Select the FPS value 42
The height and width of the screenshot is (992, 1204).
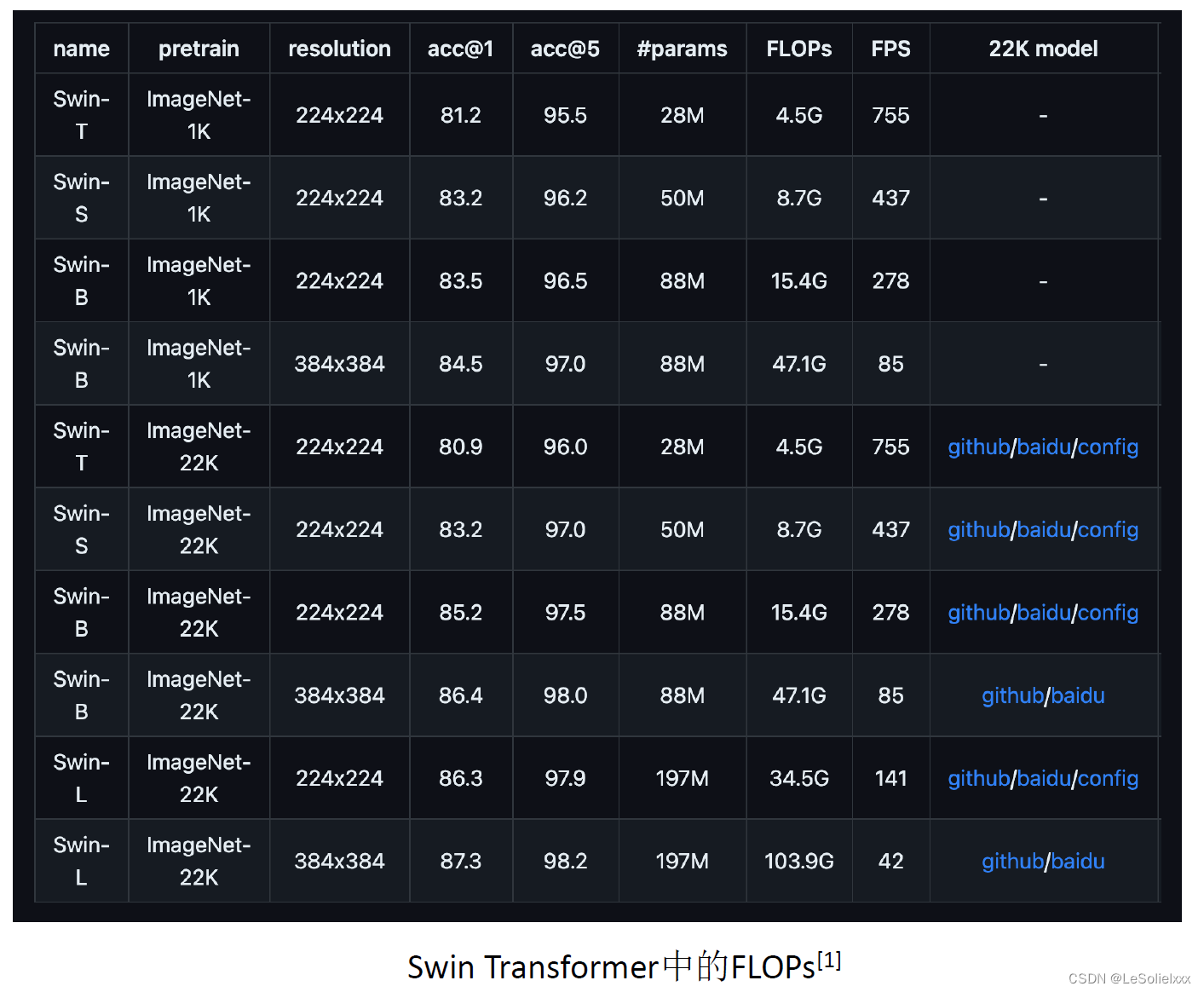(890, 861)
